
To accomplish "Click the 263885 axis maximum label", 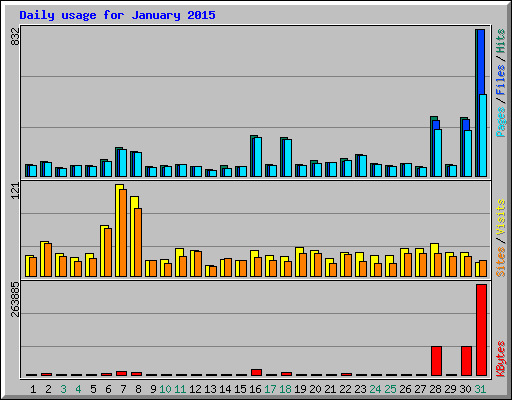I will 15,299.
